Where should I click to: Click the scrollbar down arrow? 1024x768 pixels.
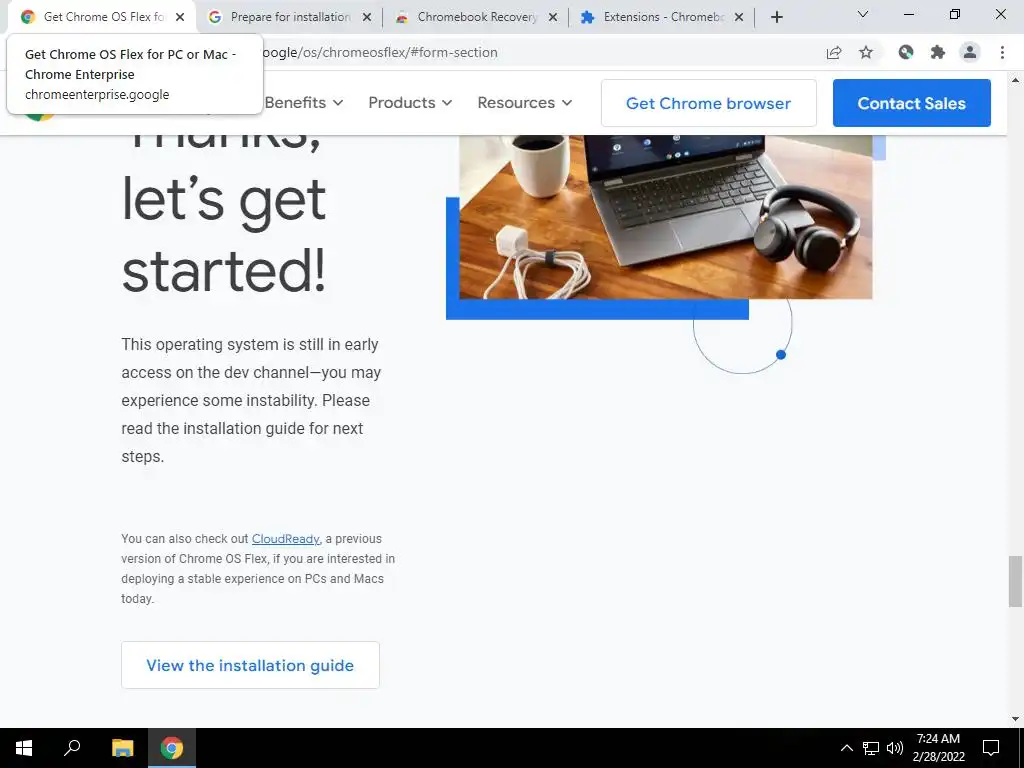pyautogui.click(x=1015, y=719)
